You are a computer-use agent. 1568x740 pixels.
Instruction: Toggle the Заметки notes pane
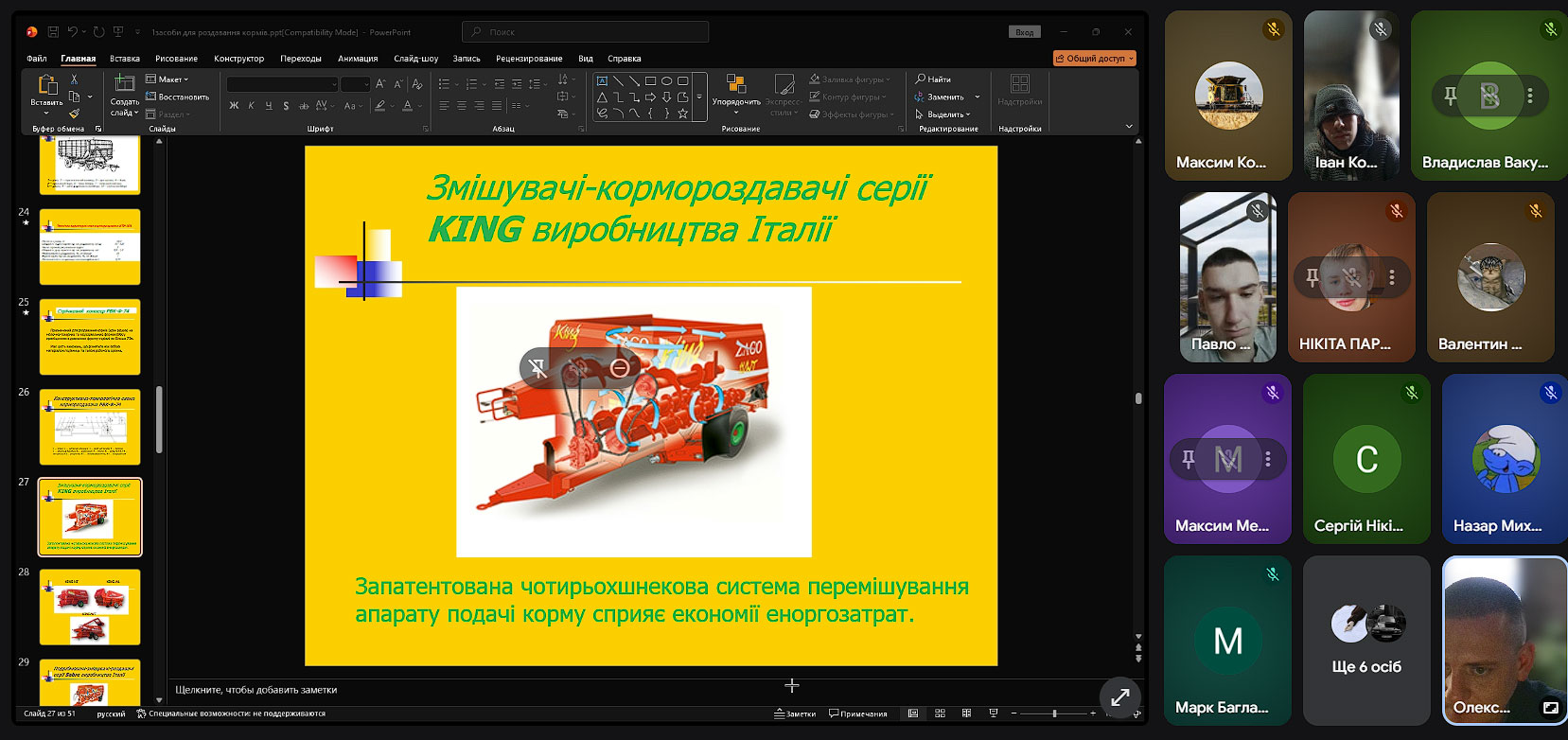coord(795,714)
